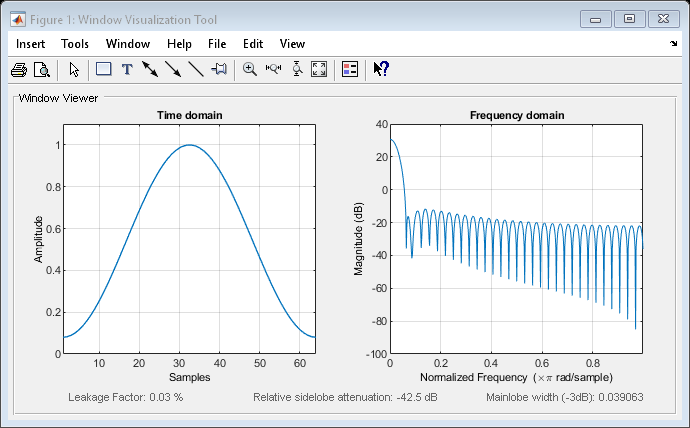Maximize the Window Visualization Tool window

630,19
